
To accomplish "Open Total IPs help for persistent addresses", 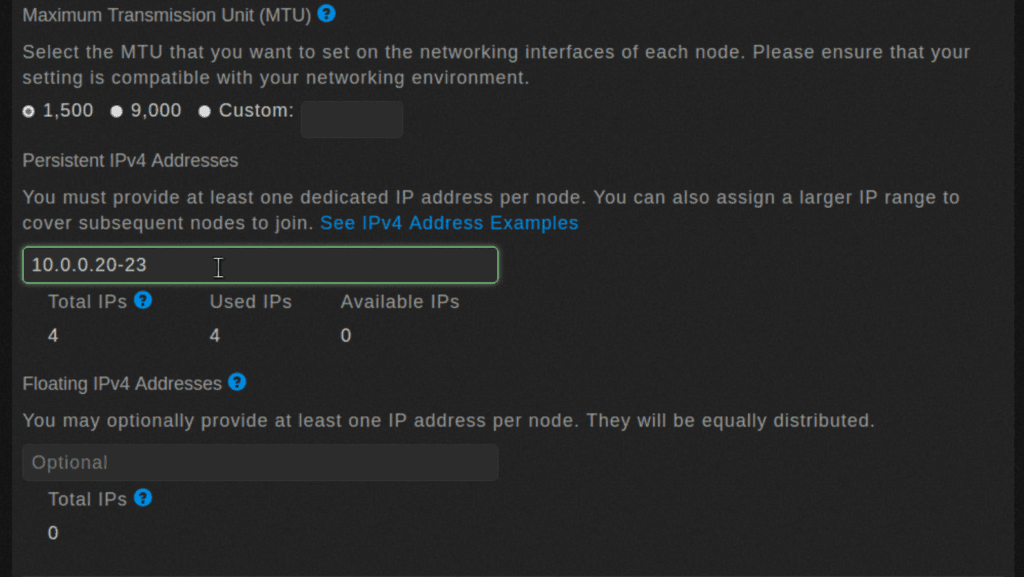I will [x=143, y=300].
